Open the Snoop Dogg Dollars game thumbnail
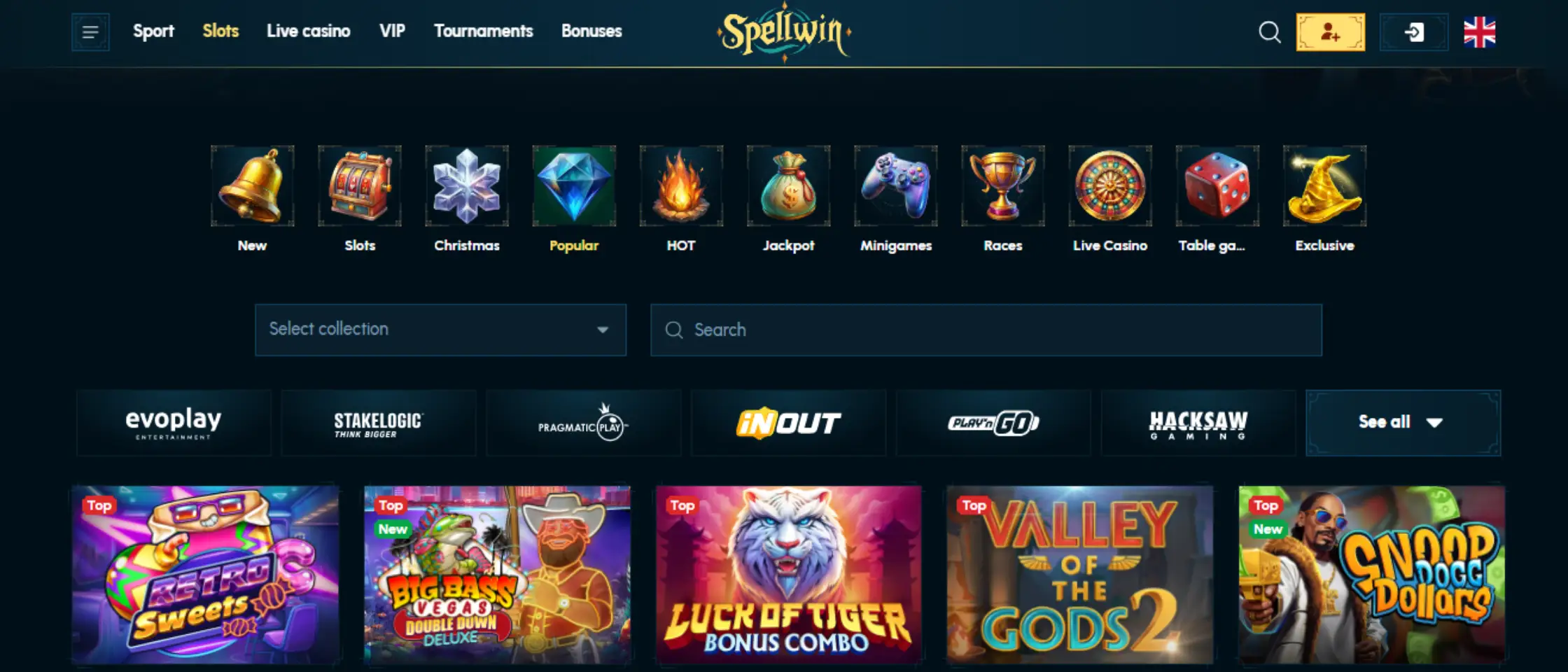 coord(1371,575)
